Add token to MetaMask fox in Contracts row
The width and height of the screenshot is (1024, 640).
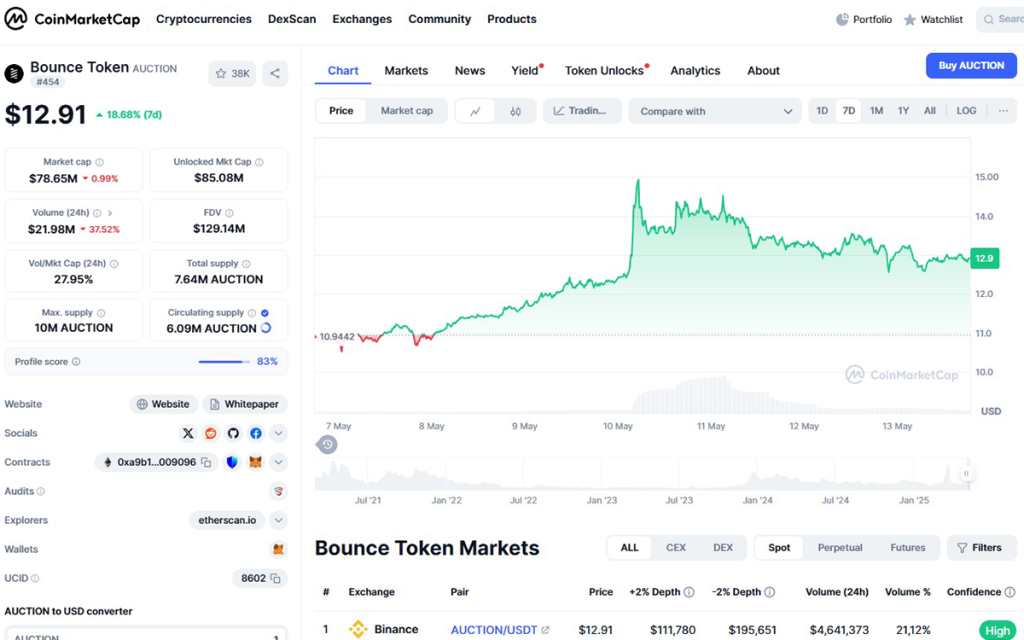255,462
